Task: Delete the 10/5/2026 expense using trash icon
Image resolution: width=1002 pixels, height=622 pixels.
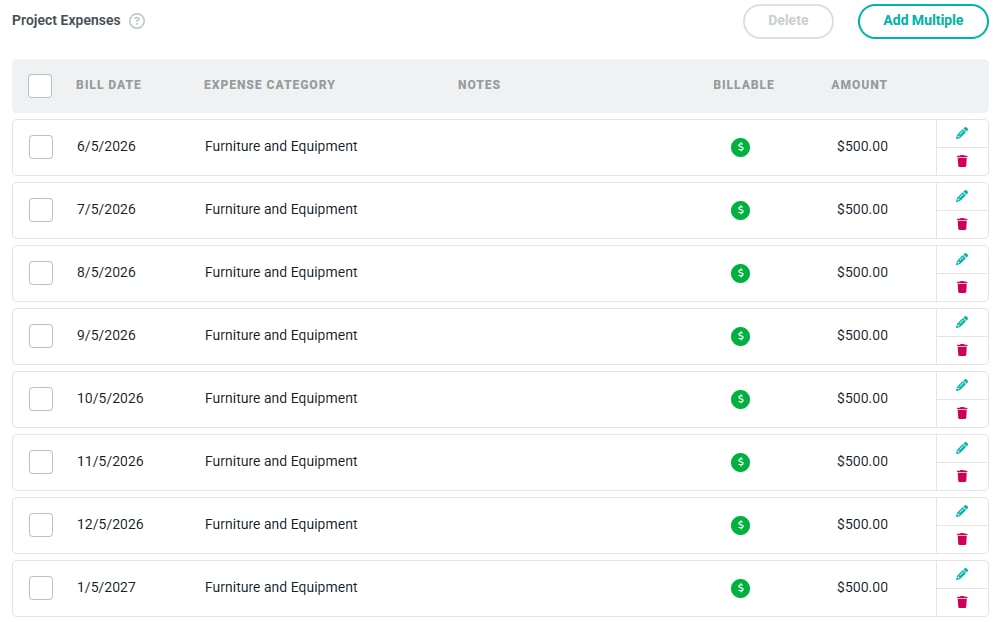Action: [962, 413]
